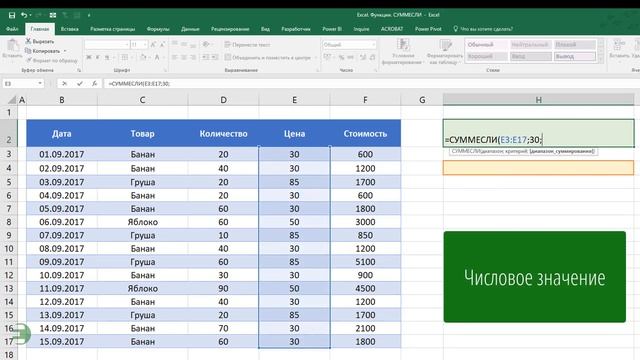Screen dimensions: 640x360
Task: Click the fill color bucket icon
Action: click(143, 58)
